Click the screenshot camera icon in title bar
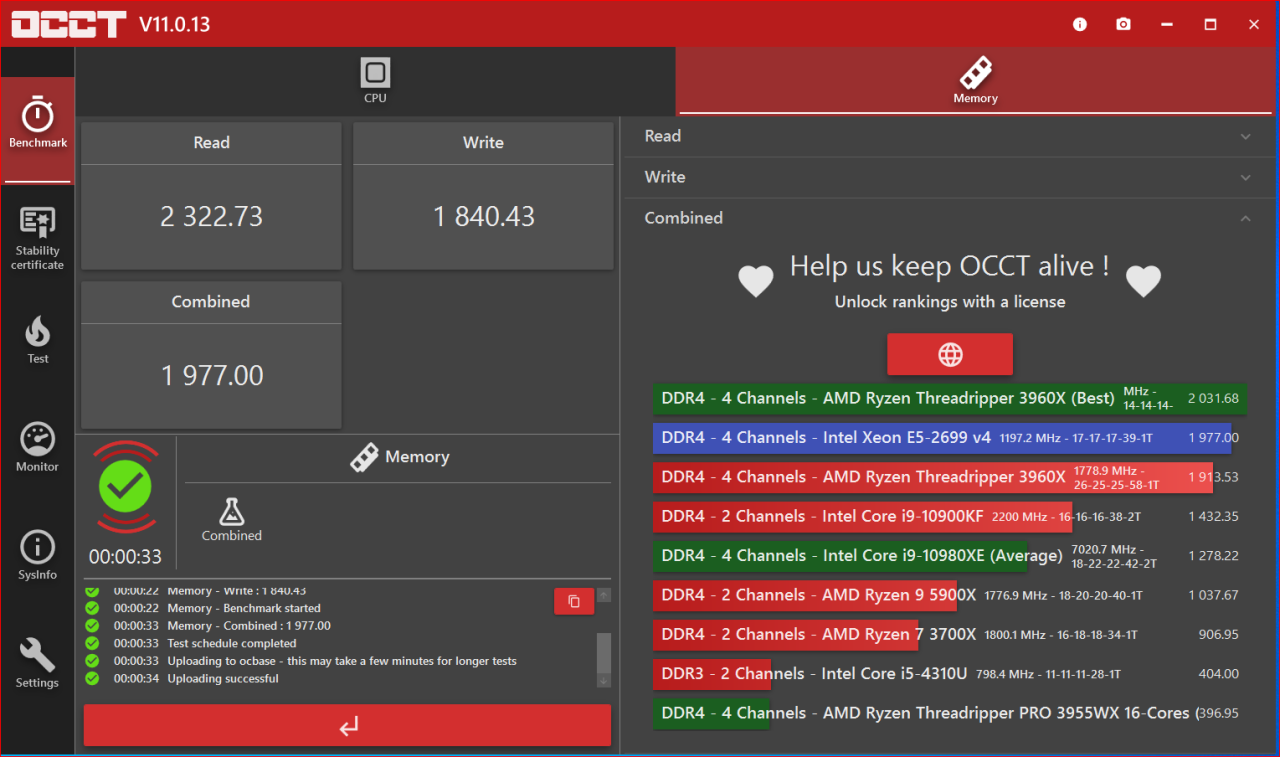 (1124, 24)
